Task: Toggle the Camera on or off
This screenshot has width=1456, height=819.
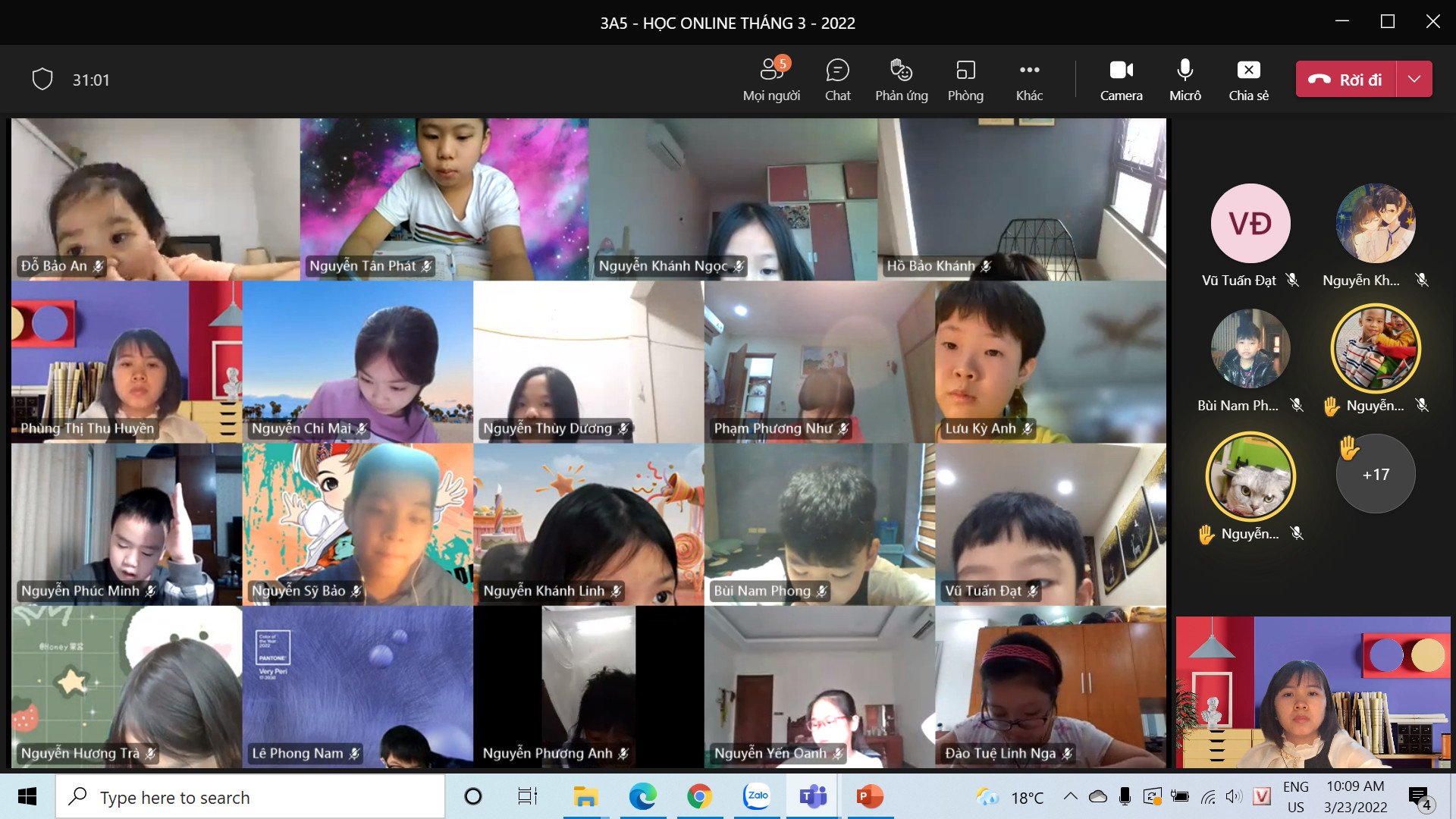Action: [1121, 79]
